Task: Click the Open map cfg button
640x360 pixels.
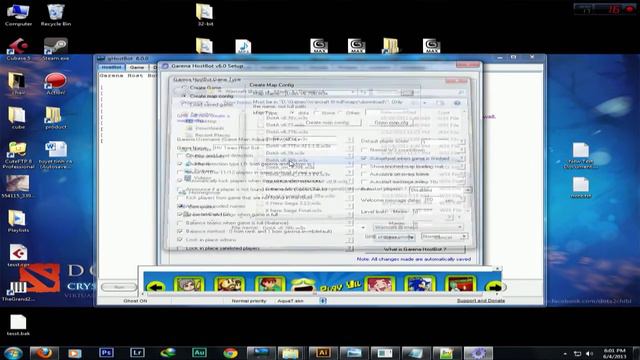Action: pyautogui.click(x=391, y=122)
